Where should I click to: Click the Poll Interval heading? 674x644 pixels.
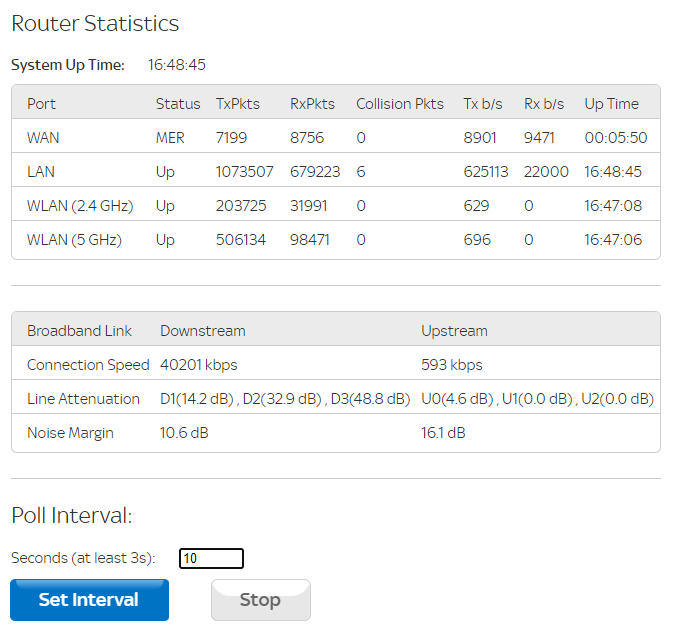(x=72, y=516)
